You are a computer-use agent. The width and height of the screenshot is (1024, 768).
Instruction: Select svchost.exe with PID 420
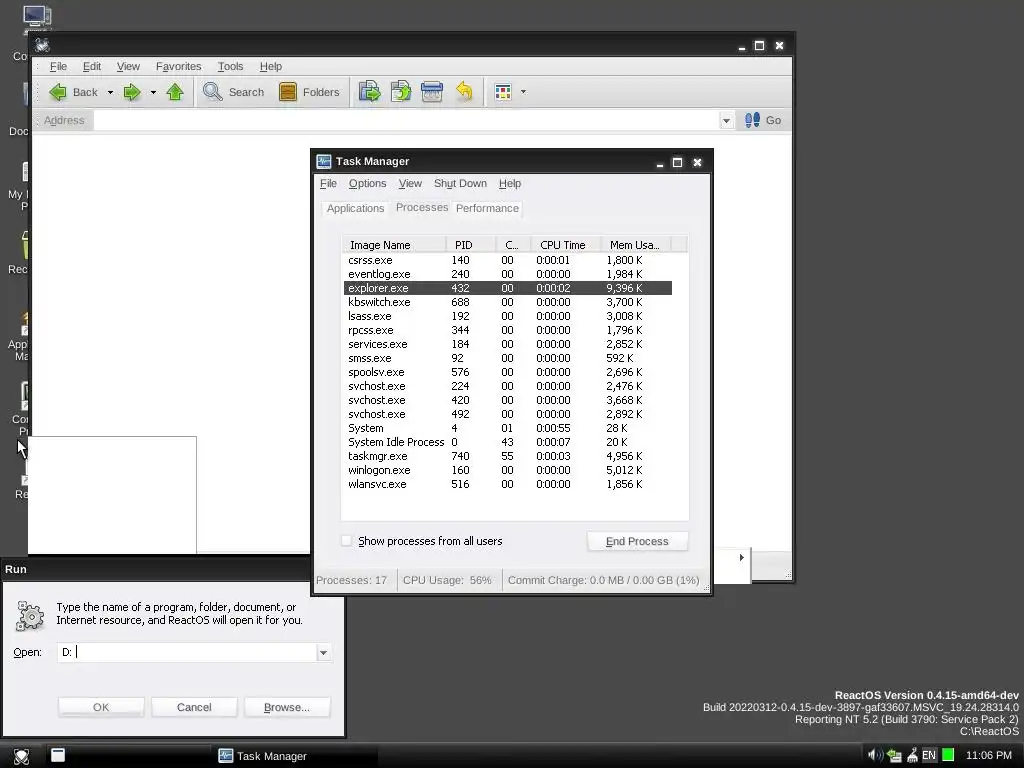pyautogui.click(x=507, y=400)
